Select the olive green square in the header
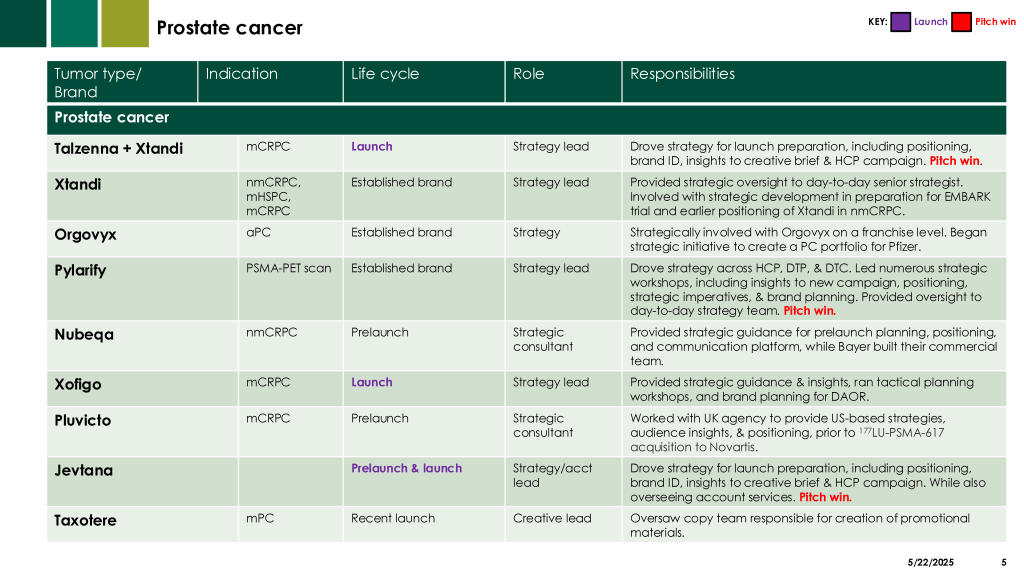Viewport: 1024px width, 576px height. (x=125, y=23)
